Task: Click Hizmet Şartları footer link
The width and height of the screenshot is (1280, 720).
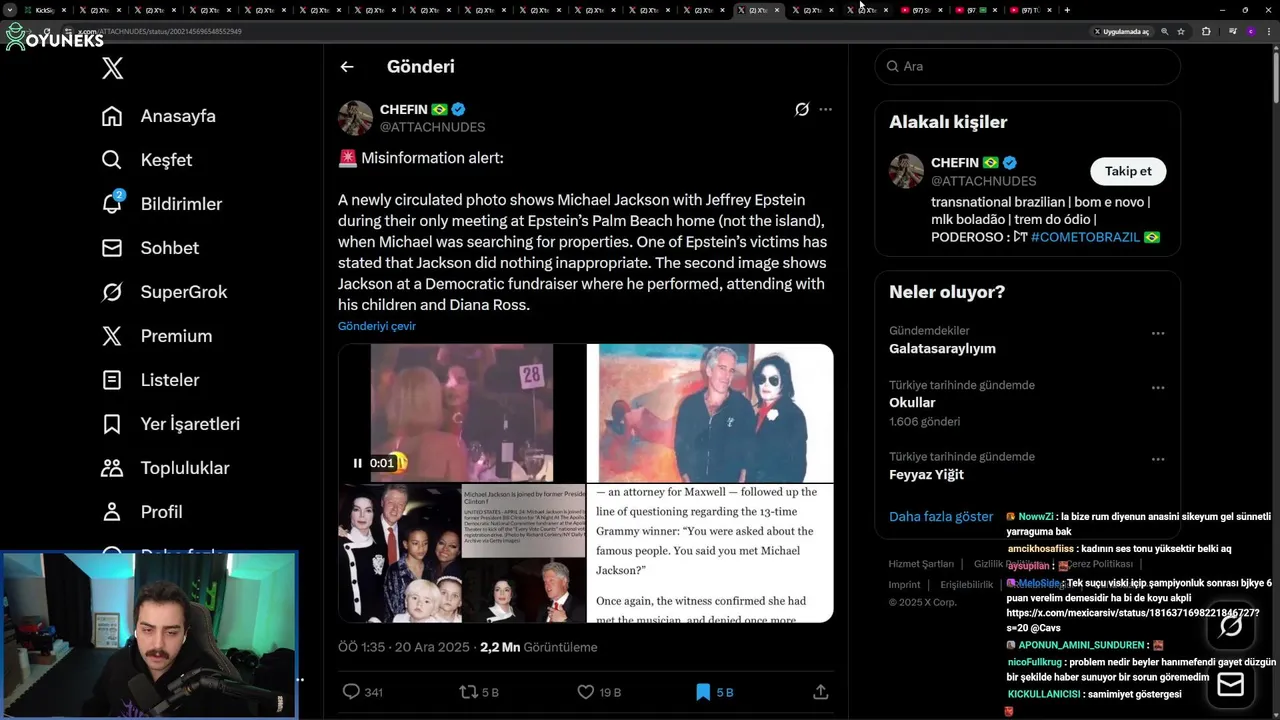Action: point(921,564)
